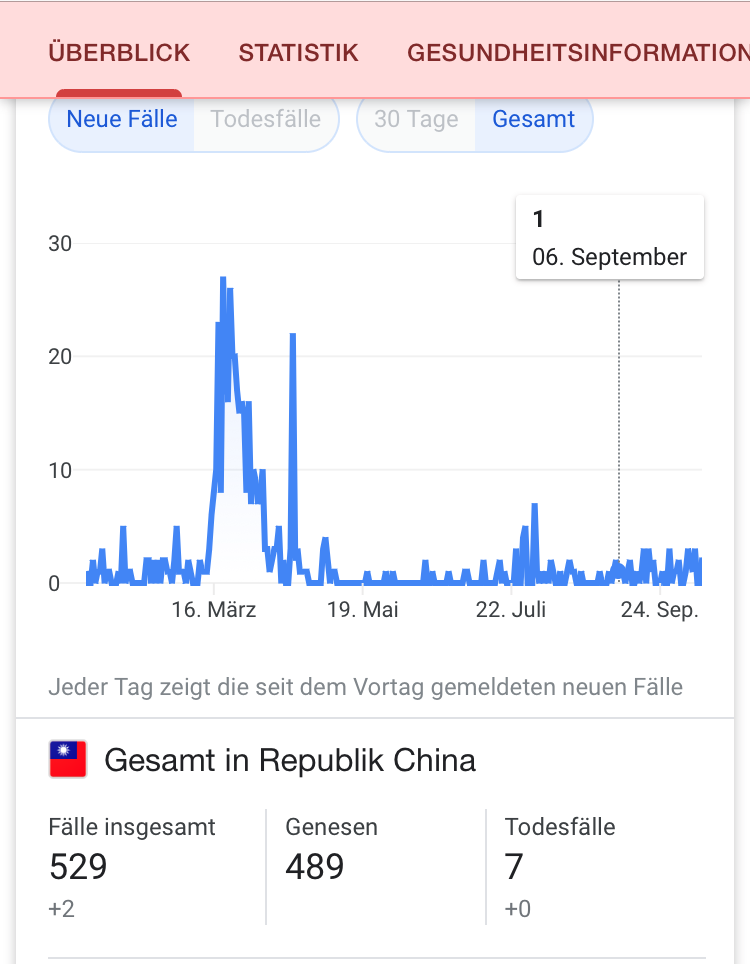Switch to the ÜBERBLICK tab

[119, 53]
